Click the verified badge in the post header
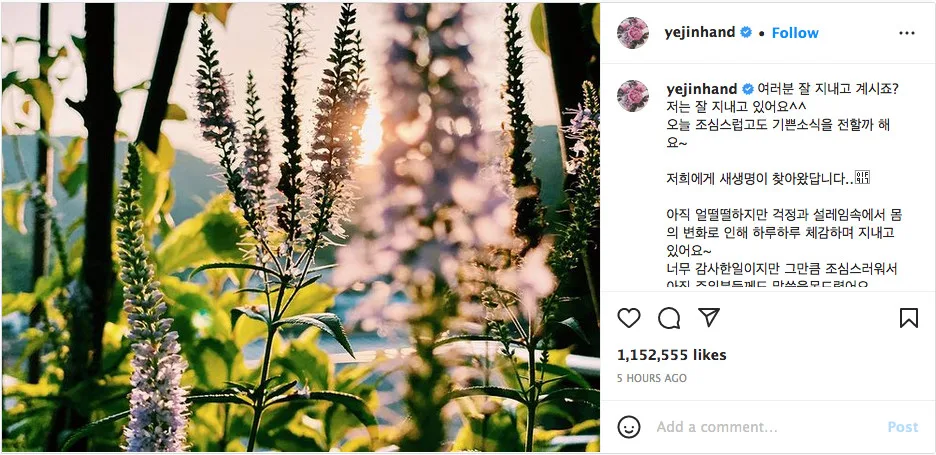Screen dimensions: 936x455 746,33
